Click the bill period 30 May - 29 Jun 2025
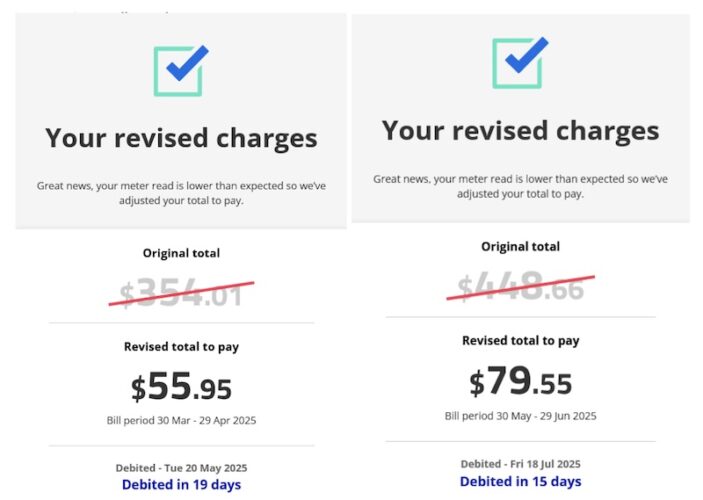This screenshot has width=703, height=500. tap(520, 414)
